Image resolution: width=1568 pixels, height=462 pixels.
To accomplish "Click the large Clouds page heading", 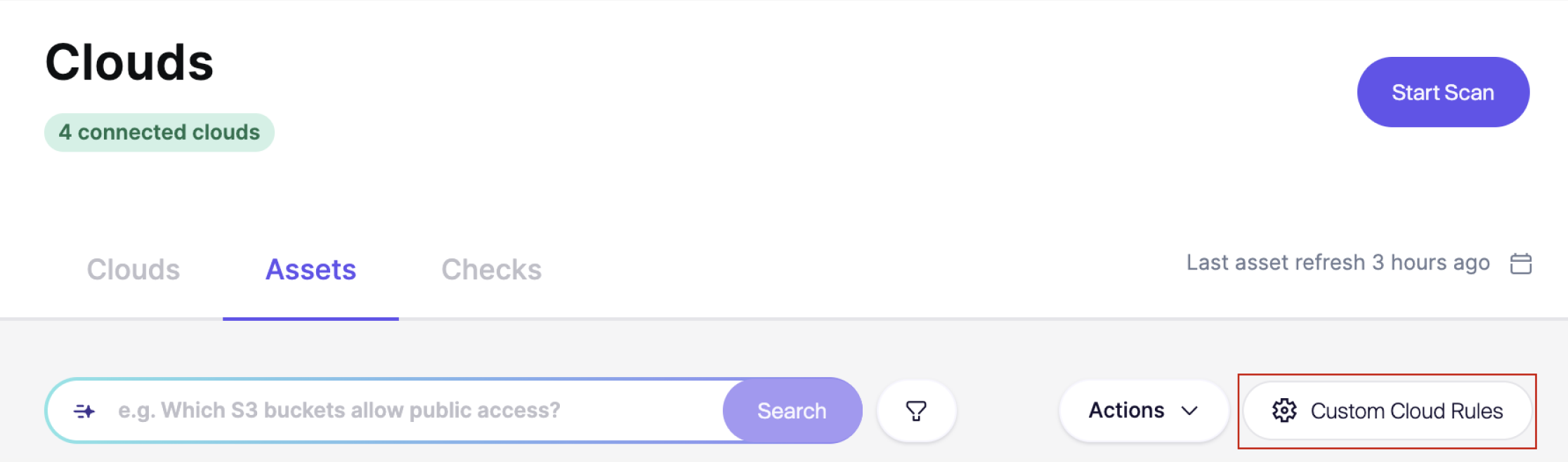I will 129,62.
